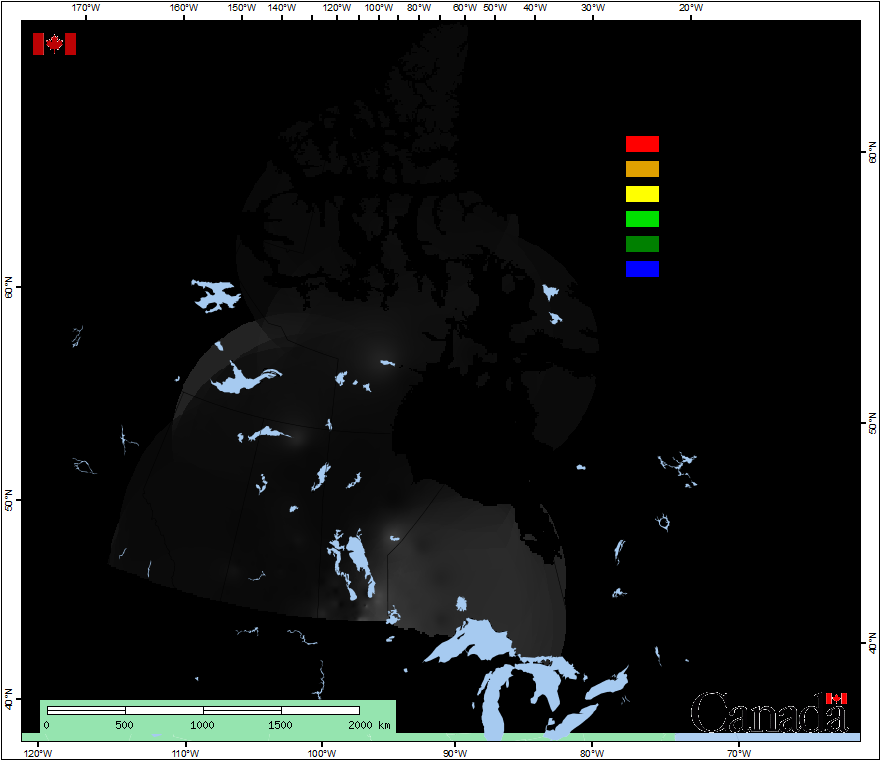Select the dark green legend swatch

[x=642, y=244]
